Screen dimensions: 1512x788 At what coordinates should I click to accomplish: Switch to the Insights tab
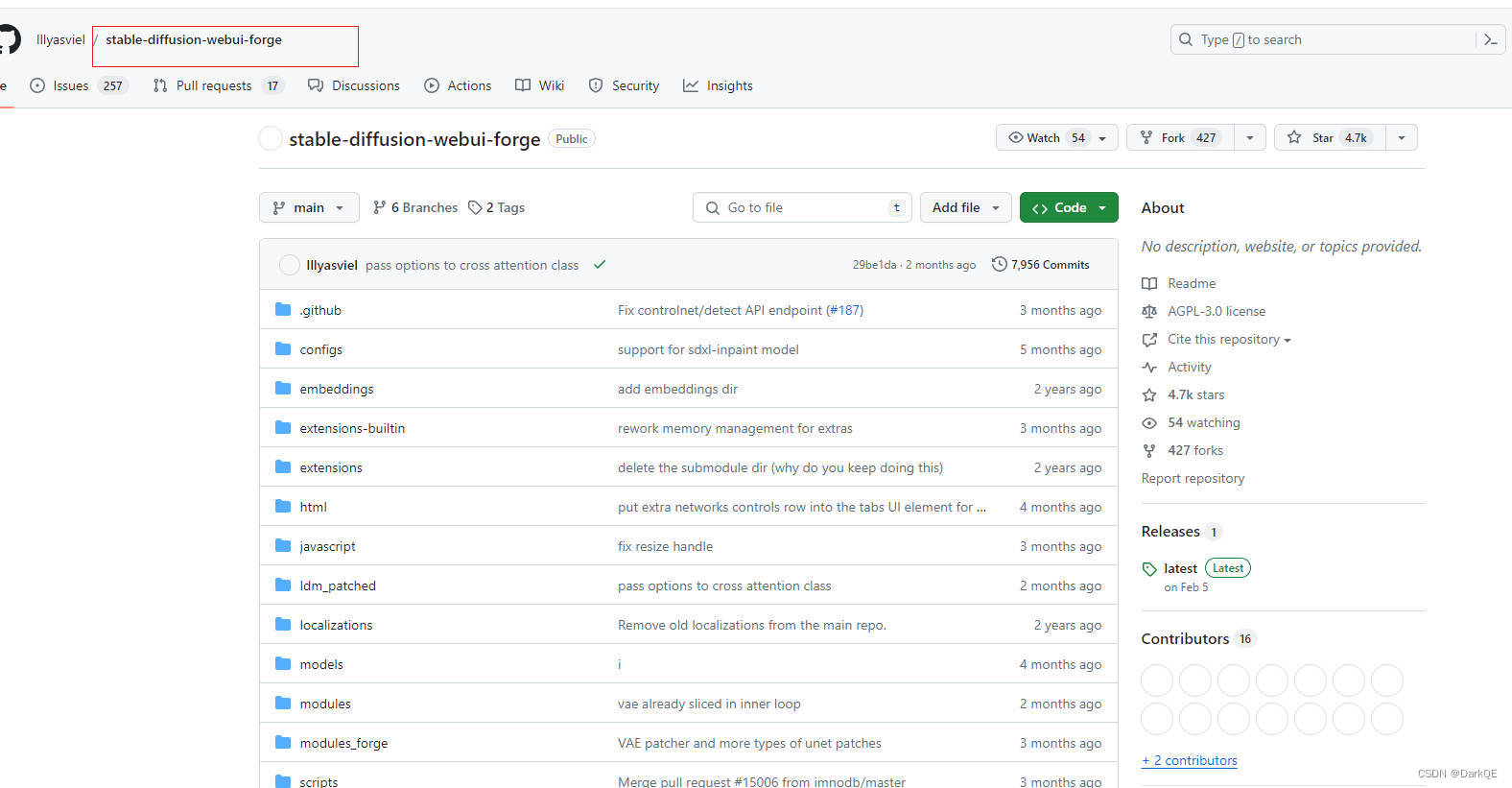click(x=718, y=85)
